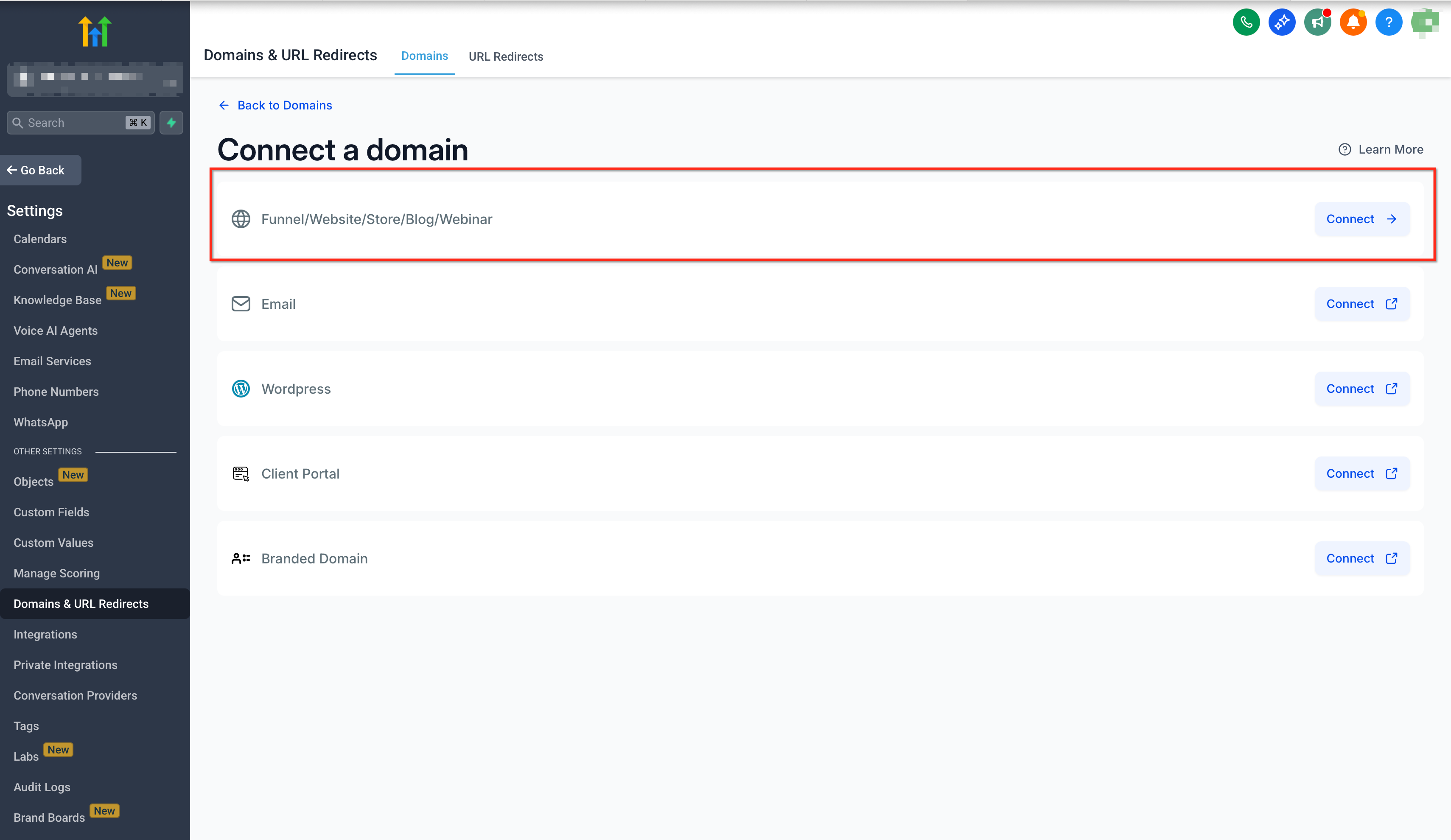Click Connect for Email domain

click(x=1361, y=304)
